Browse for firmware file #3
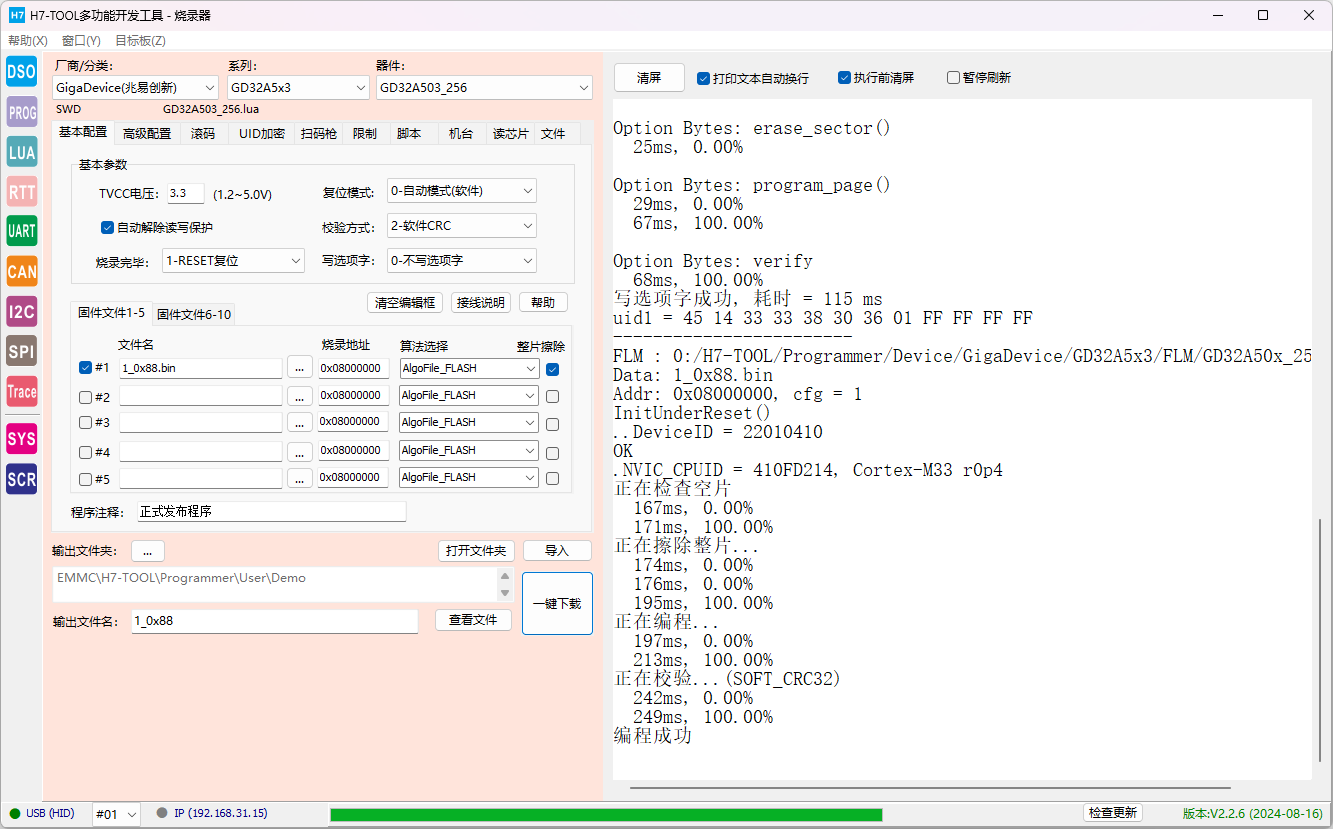 [x=300, y=423]
